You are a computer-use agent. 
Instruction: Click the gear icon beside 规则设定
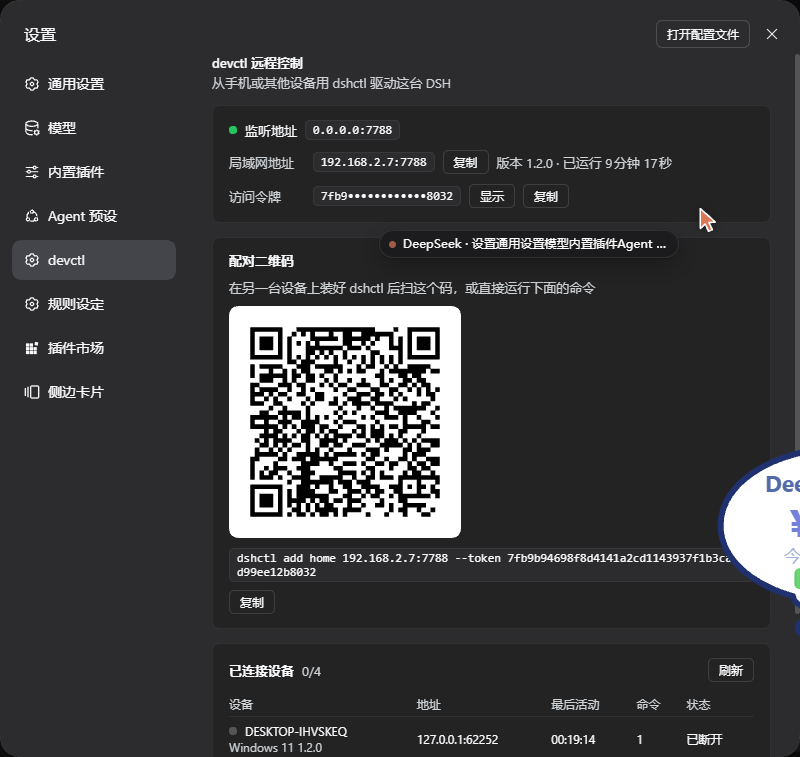[x=32, y=304]
